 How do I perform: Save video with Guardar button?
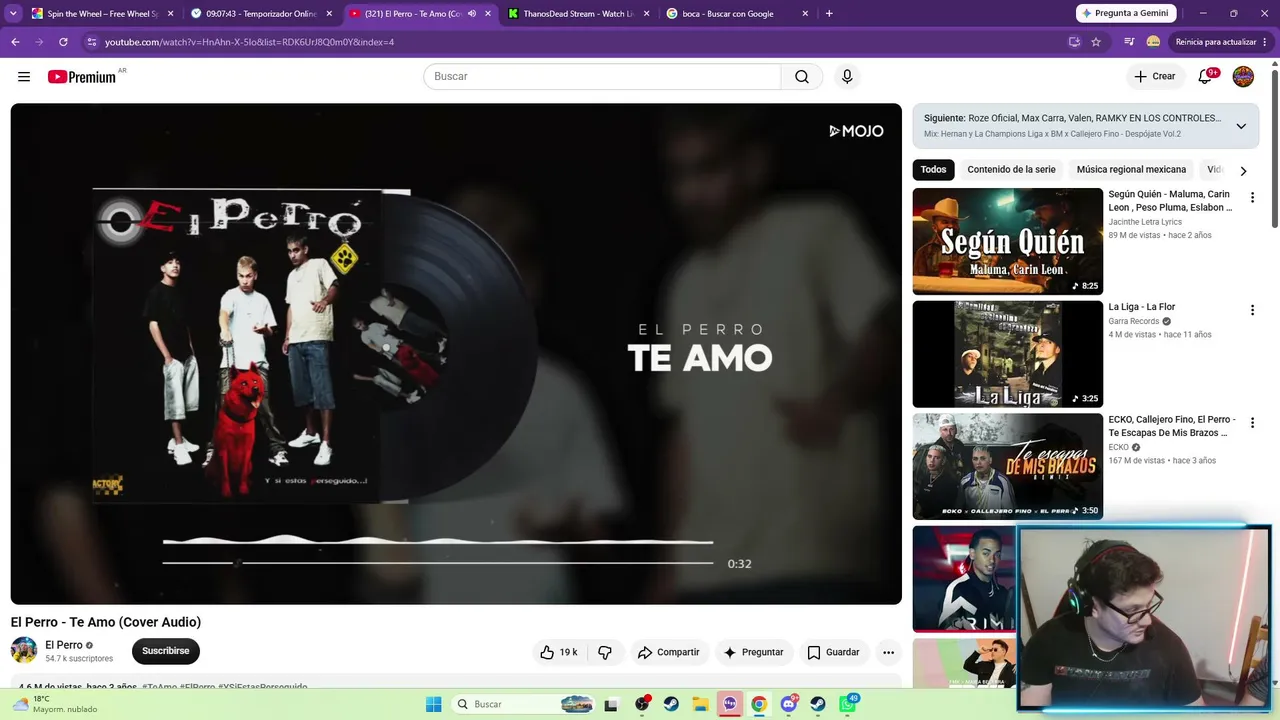[833, 652]
